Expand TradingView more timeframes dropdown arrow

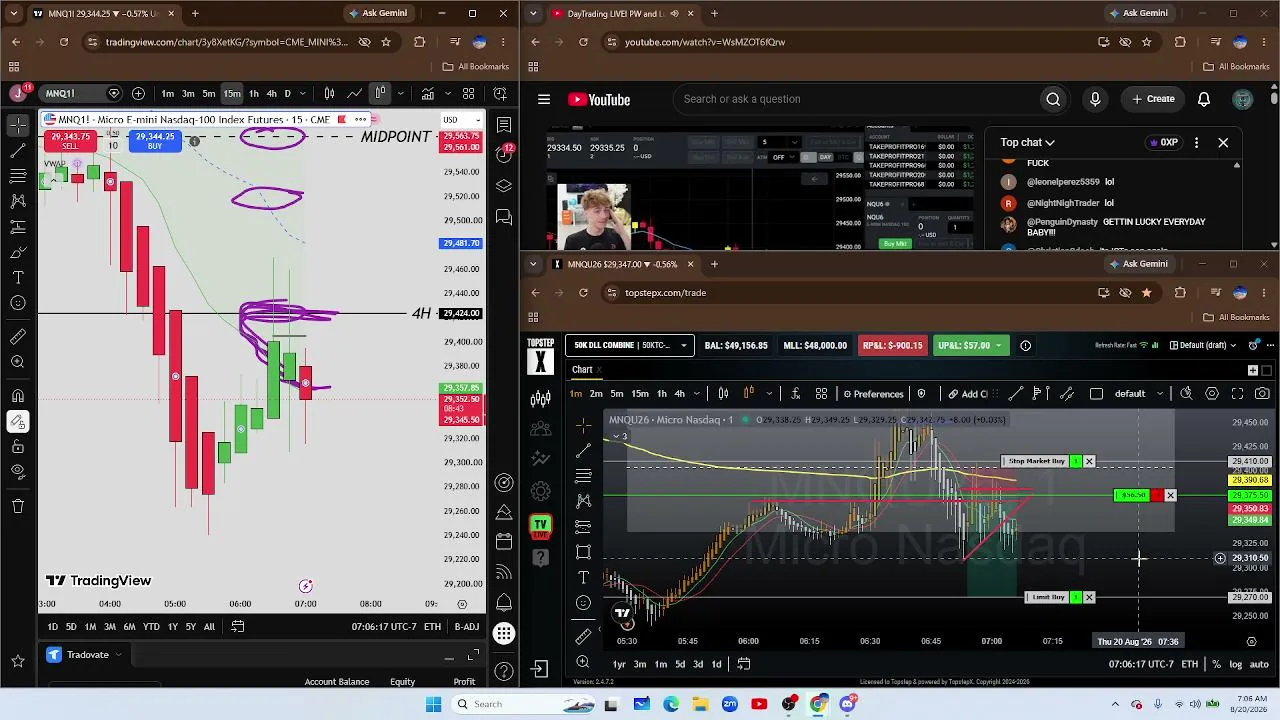point(303,94)
